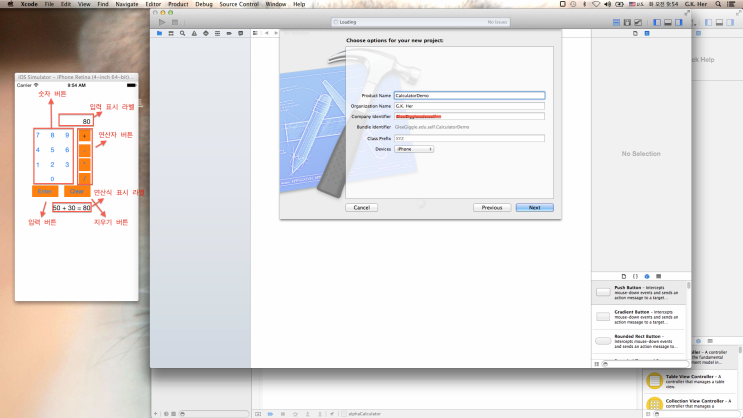This screenshot has width=743, height=418.
Task: Open the Window menu
Action: 276,4
